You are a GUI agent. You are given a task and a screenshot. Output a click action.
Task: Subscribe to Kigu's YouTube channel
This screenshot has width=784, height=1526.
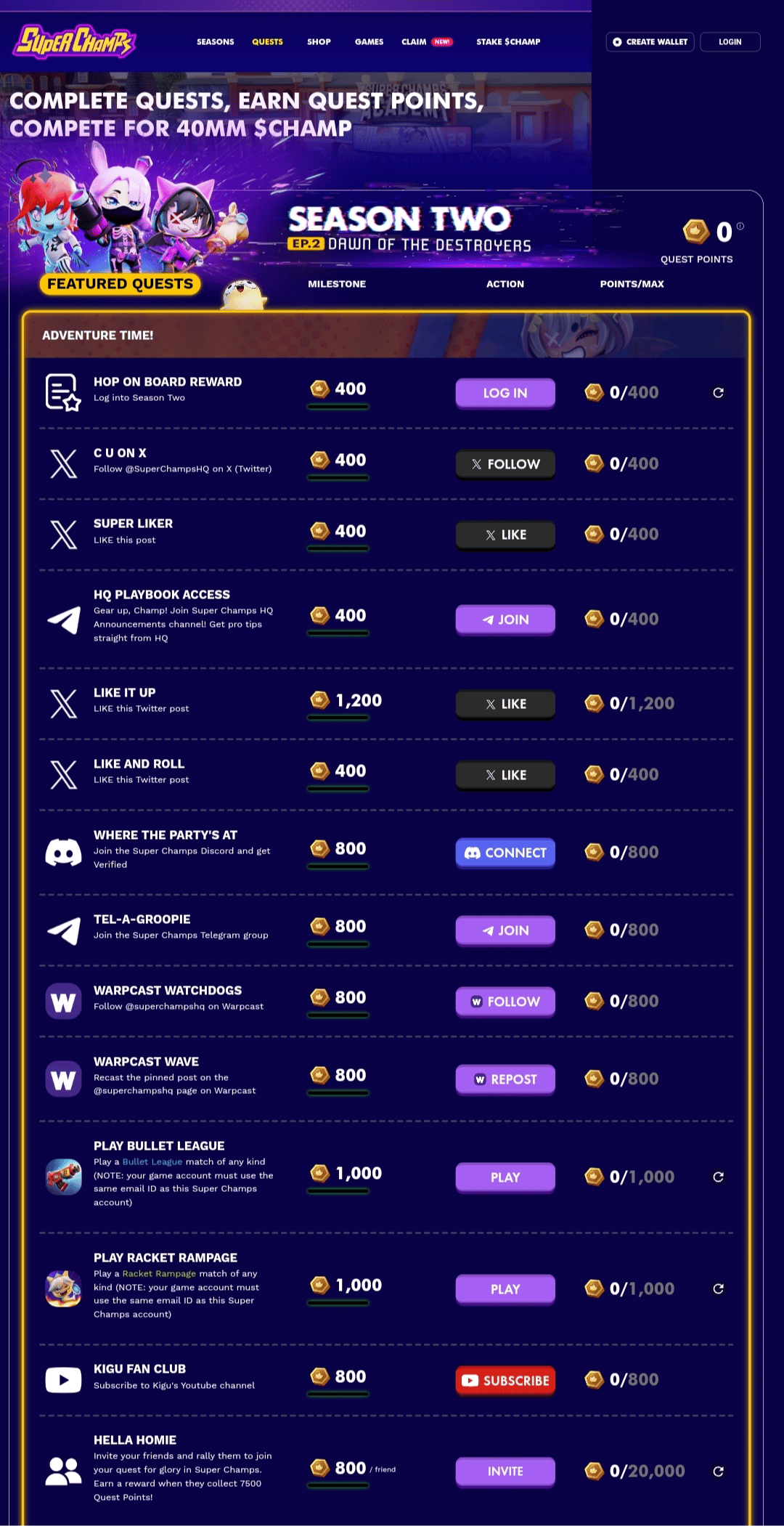coord(505,1381)
